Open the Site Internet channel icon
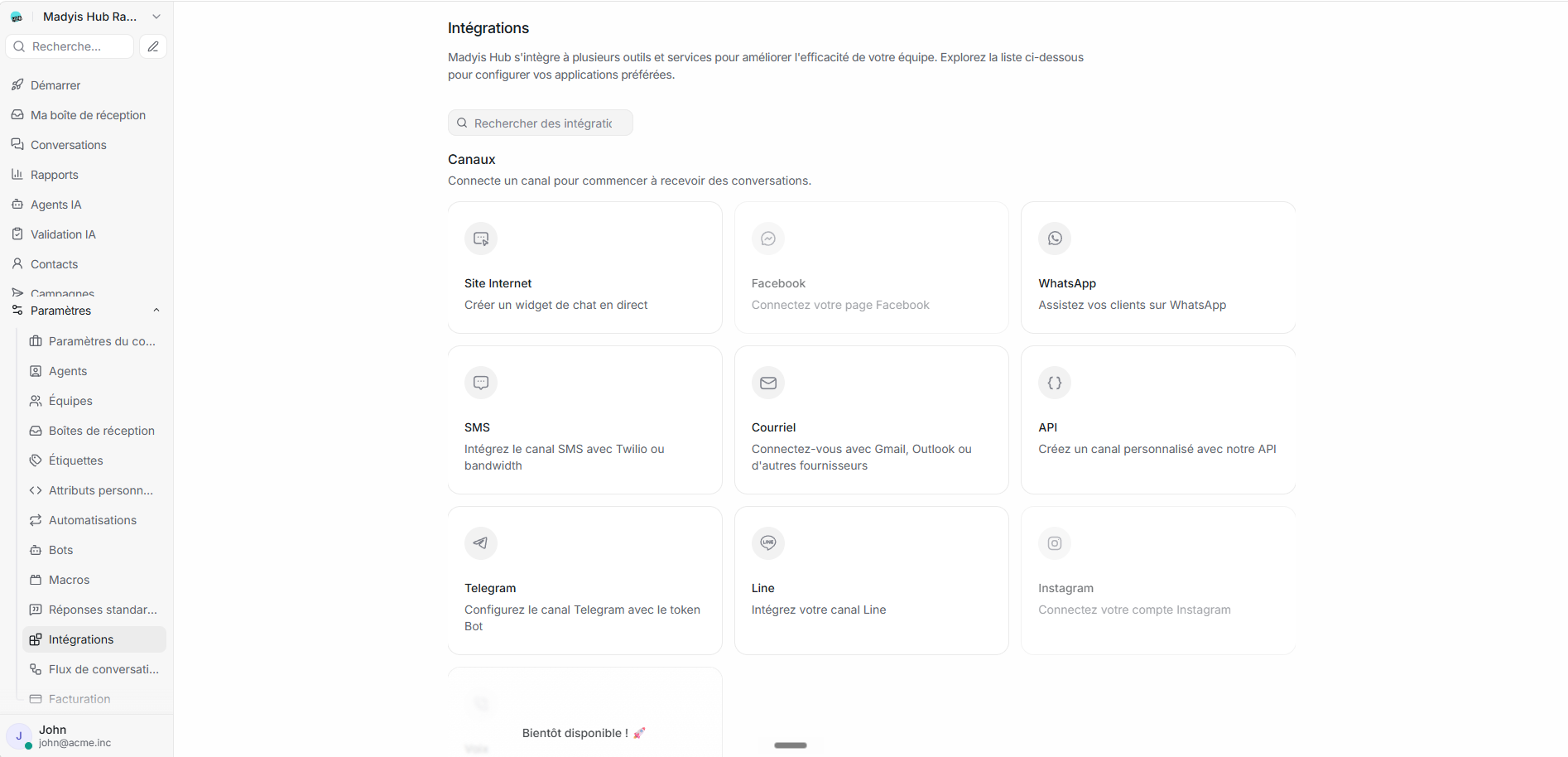 click(x=481, y=239)
